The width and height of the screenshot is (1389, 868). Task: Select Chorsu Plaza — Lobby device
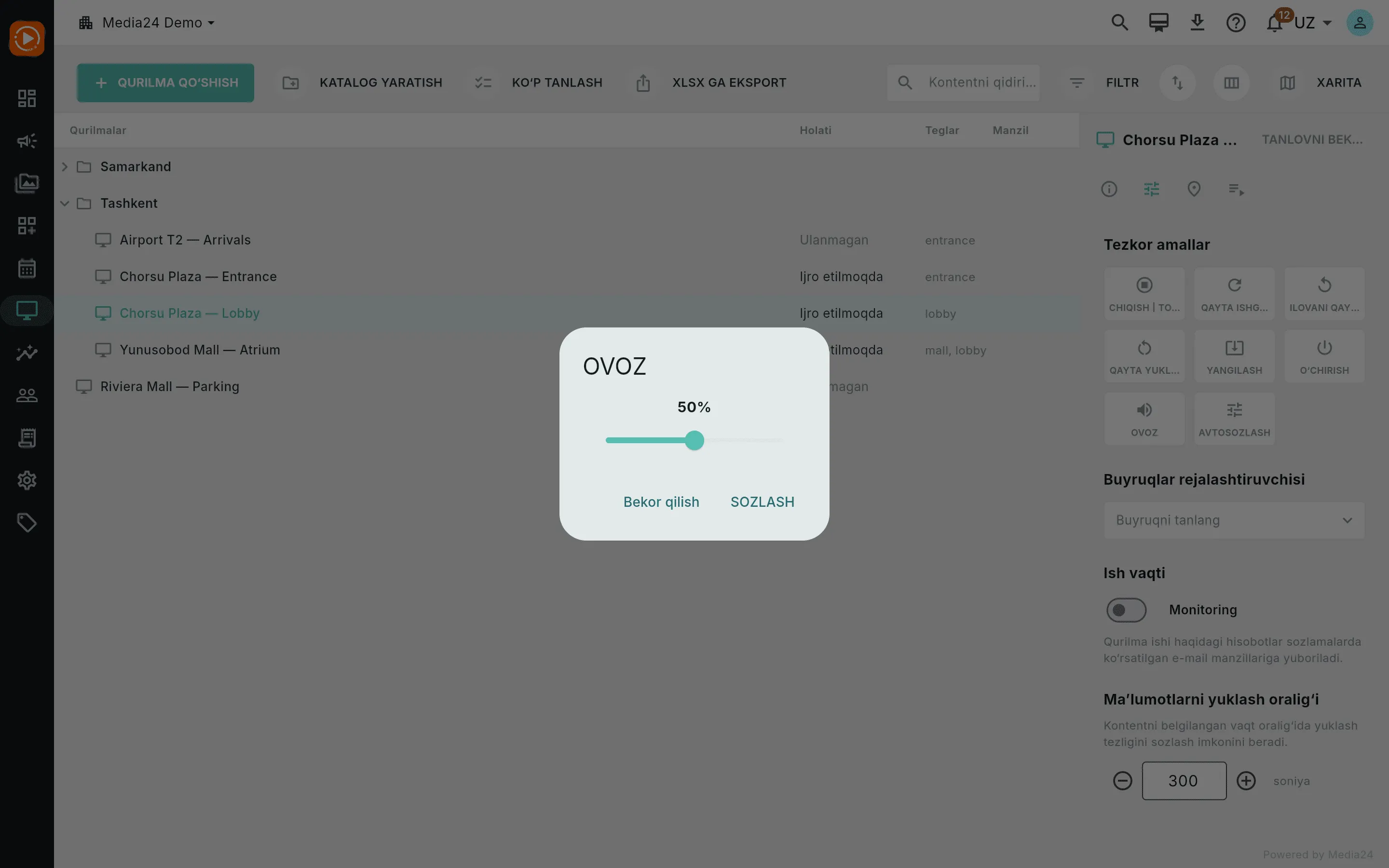click(x=567, y=313)
